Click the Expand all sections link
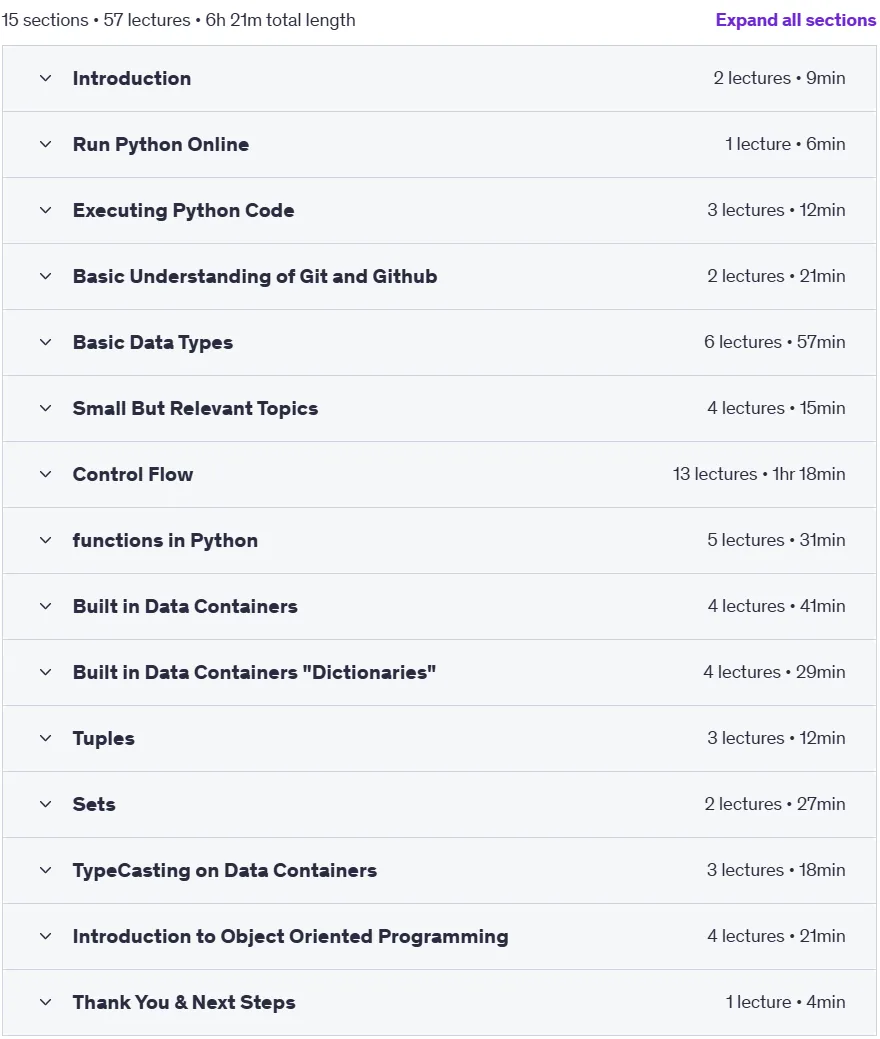The width and height of the screenshot is (880, 1039). [x=795, y=20]
